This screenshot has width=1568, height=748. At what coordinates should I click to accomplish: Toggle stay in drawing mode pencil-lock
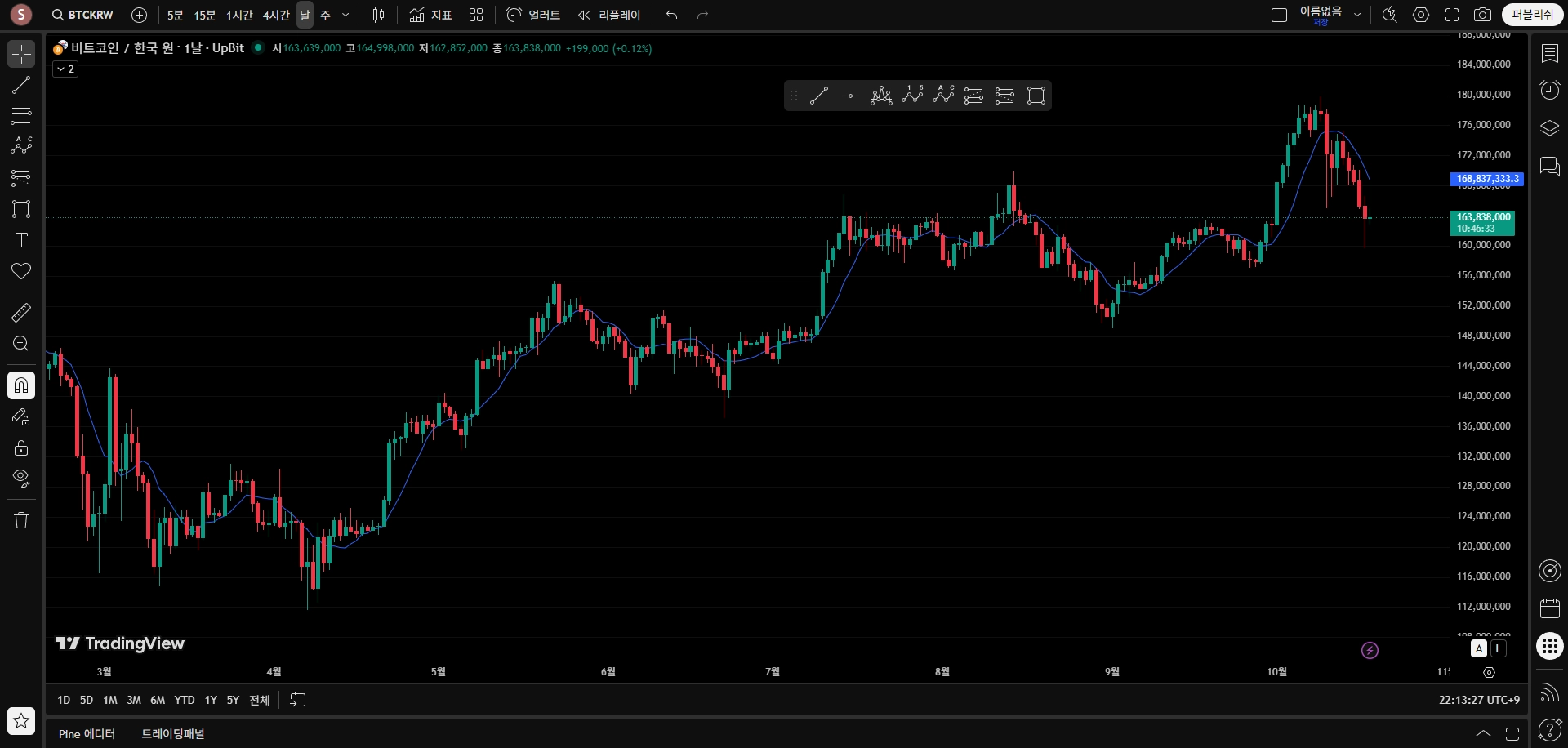click(21, 416)
